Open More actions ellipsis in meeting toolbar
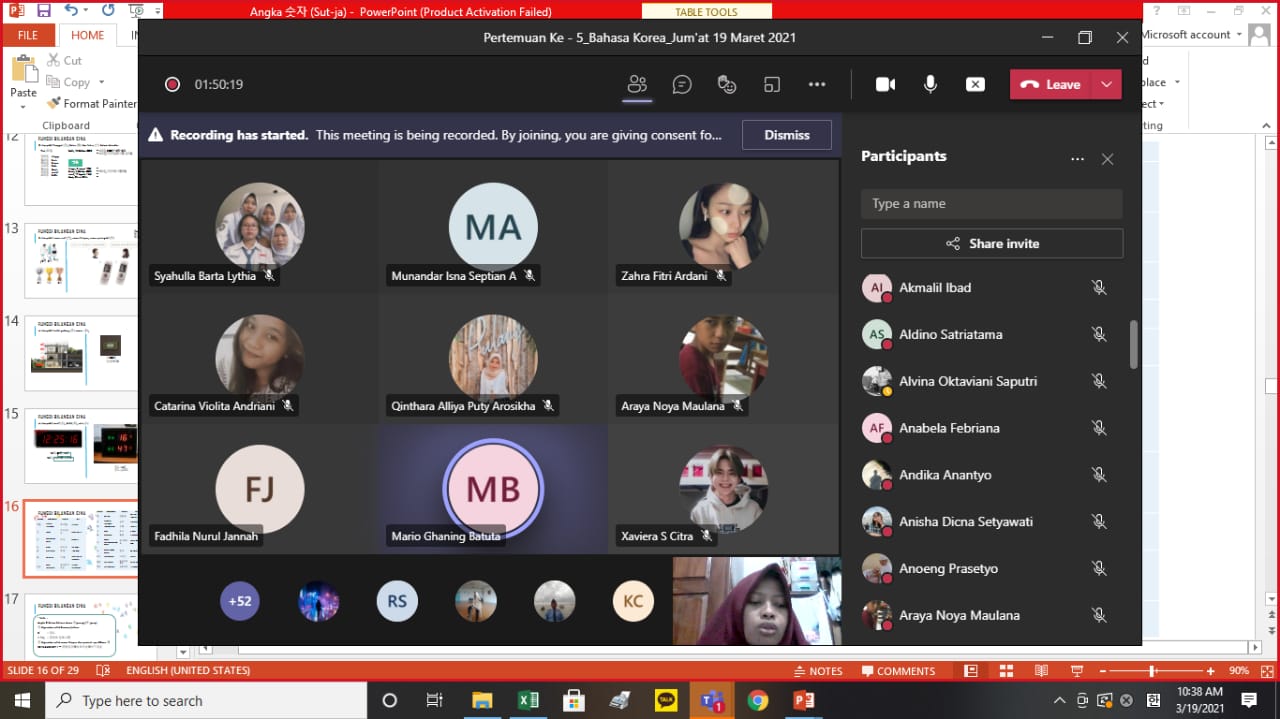The image size is (1280, 719). (x=817, y=85)
